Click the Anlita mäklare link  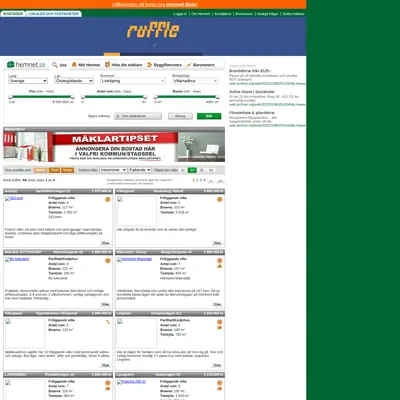[x=294, y=14]
